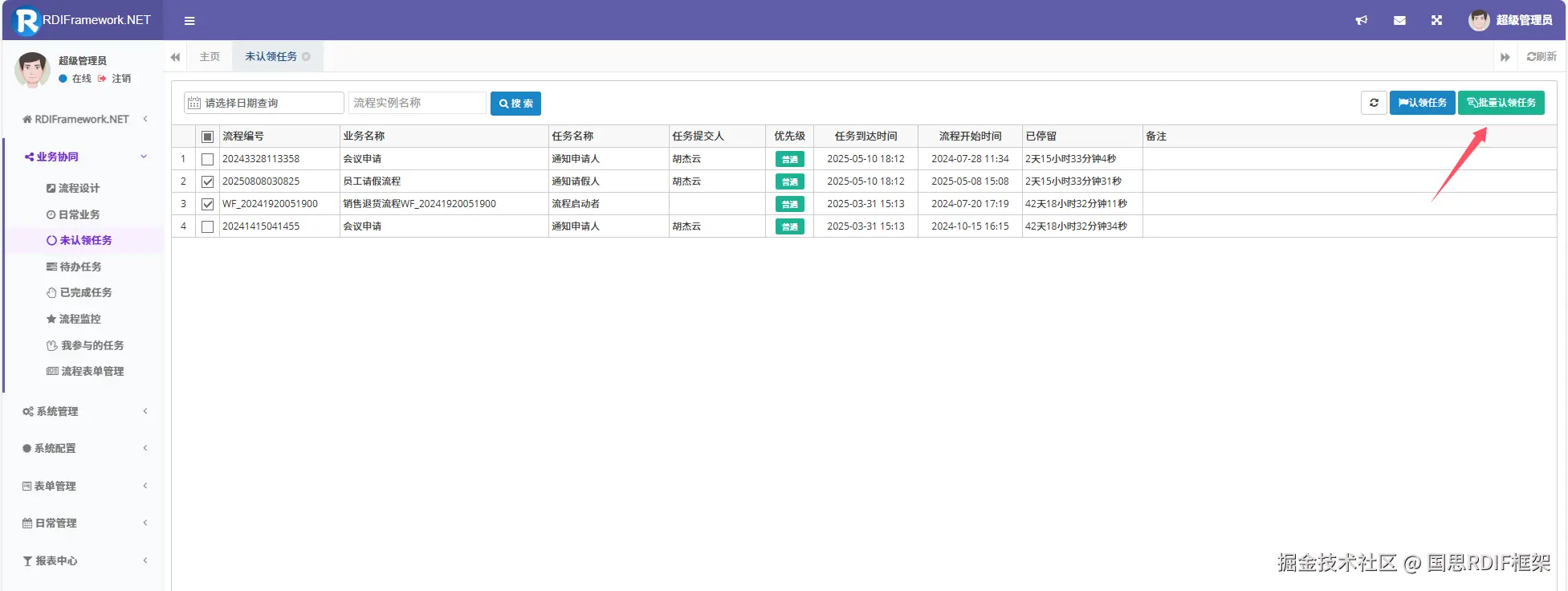Viewport: 1568px width, 591px height.
Task: Click the 通知请假人 task cell
Action: (609, 181)
